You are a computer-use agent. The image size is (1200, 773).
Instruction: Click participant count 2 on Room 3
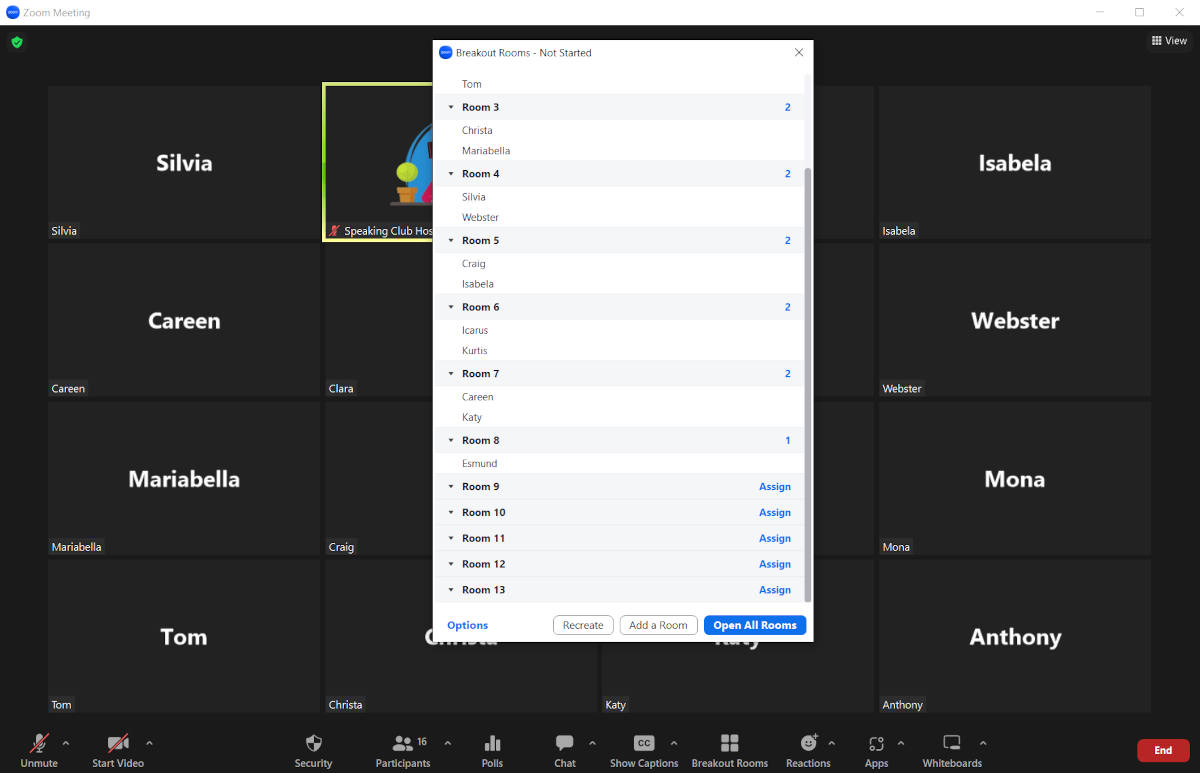788,107
